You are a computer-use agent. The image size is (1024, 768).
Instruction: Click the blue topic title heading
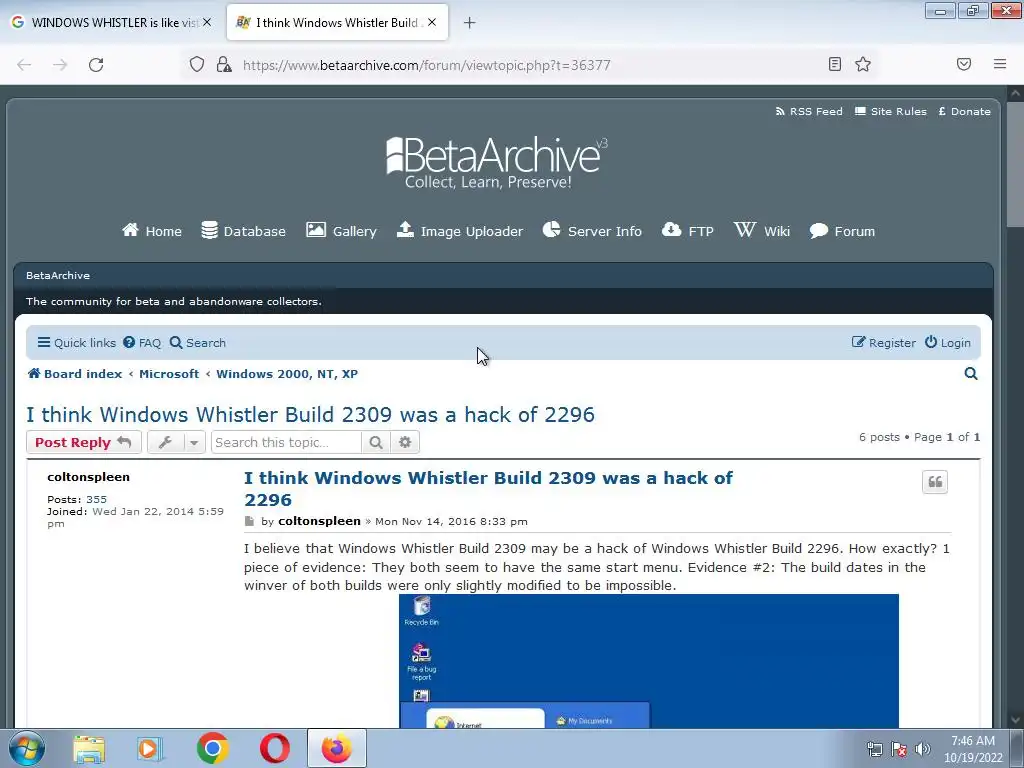point(310,415)
